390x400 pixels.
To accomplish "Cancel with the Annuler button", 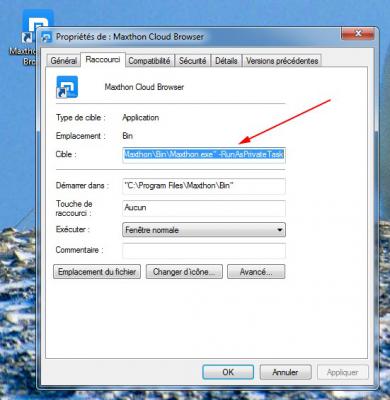I will pos(285,372).
